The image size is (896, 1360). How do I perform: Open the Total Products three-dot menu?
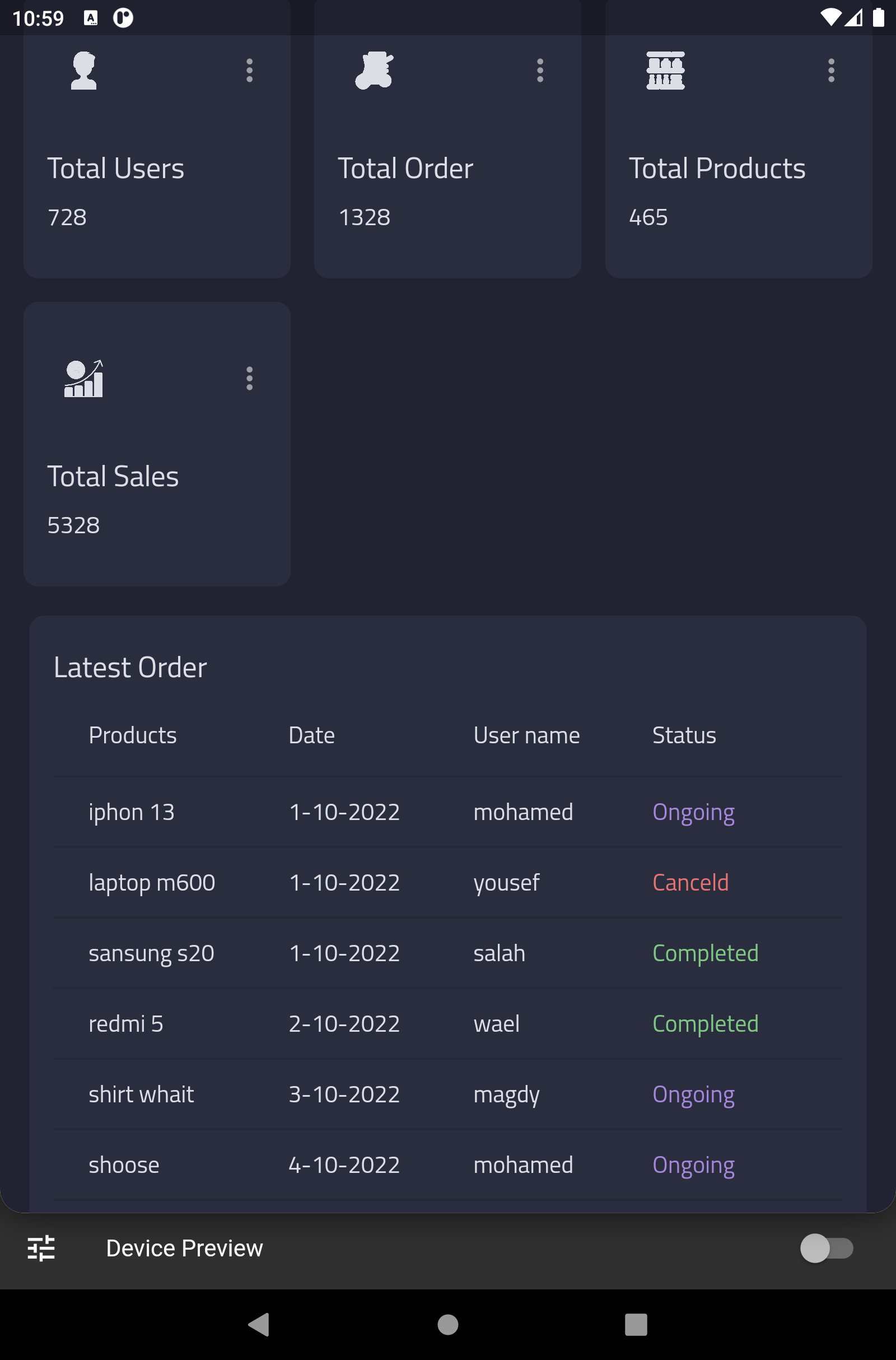[832, 70]
